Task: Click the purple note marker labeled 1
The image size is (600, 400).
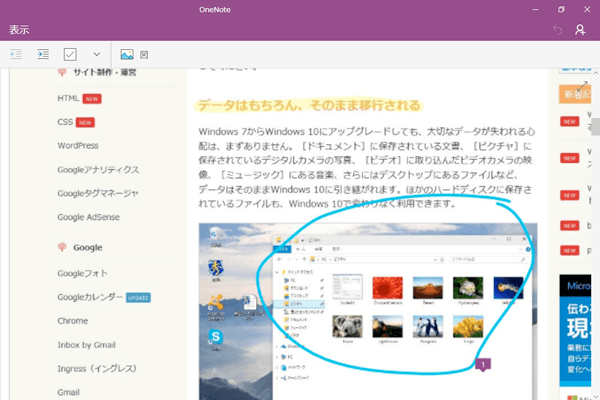Action: (x=483, y=364)
